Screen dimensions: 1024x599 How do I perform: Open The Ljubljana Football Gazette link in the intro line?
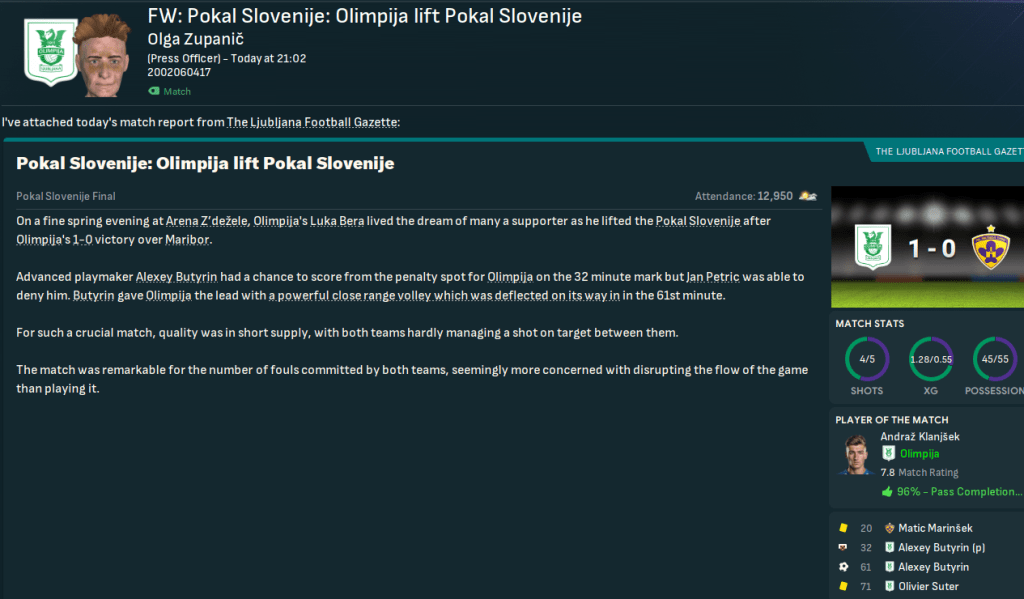[312, 122]
